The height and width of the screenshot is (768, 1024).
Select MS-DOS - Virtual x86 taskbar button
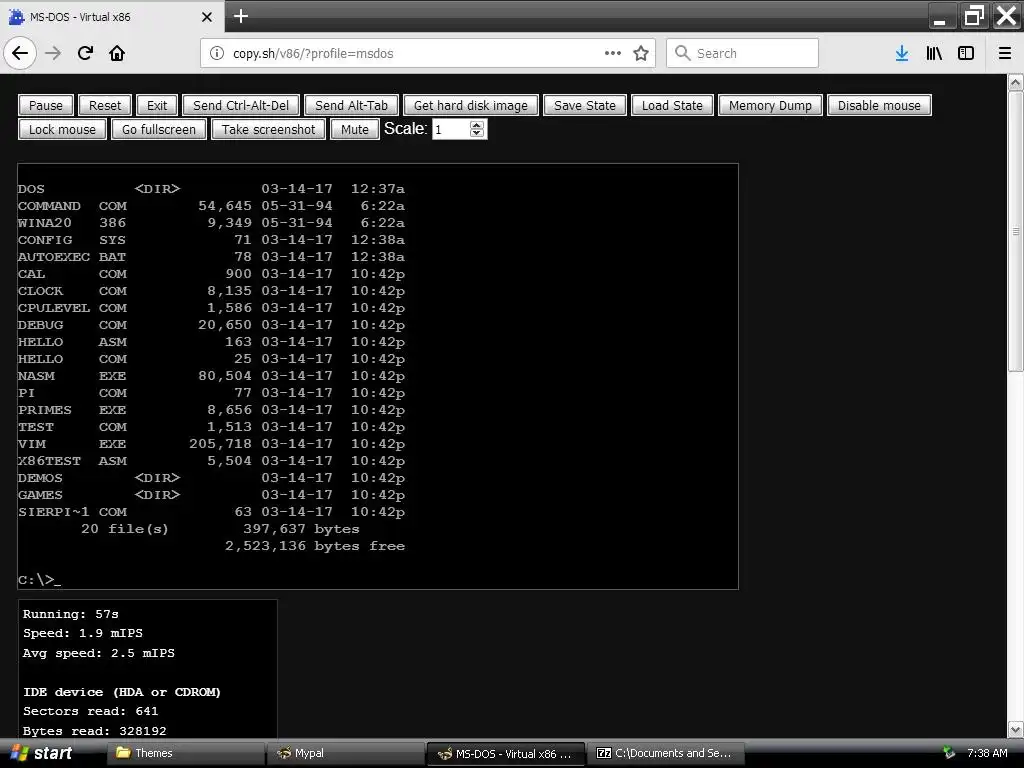[x=506, y=753]
